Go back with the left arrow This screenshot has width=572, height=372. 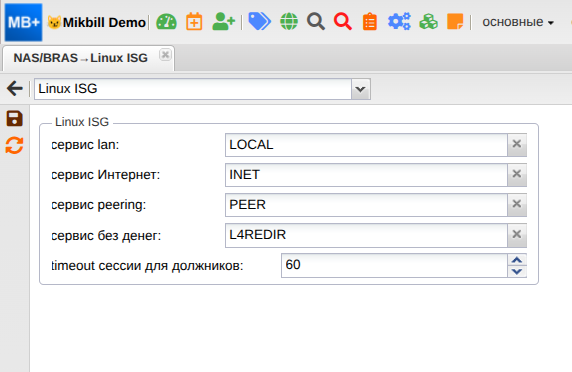point(15,89)
